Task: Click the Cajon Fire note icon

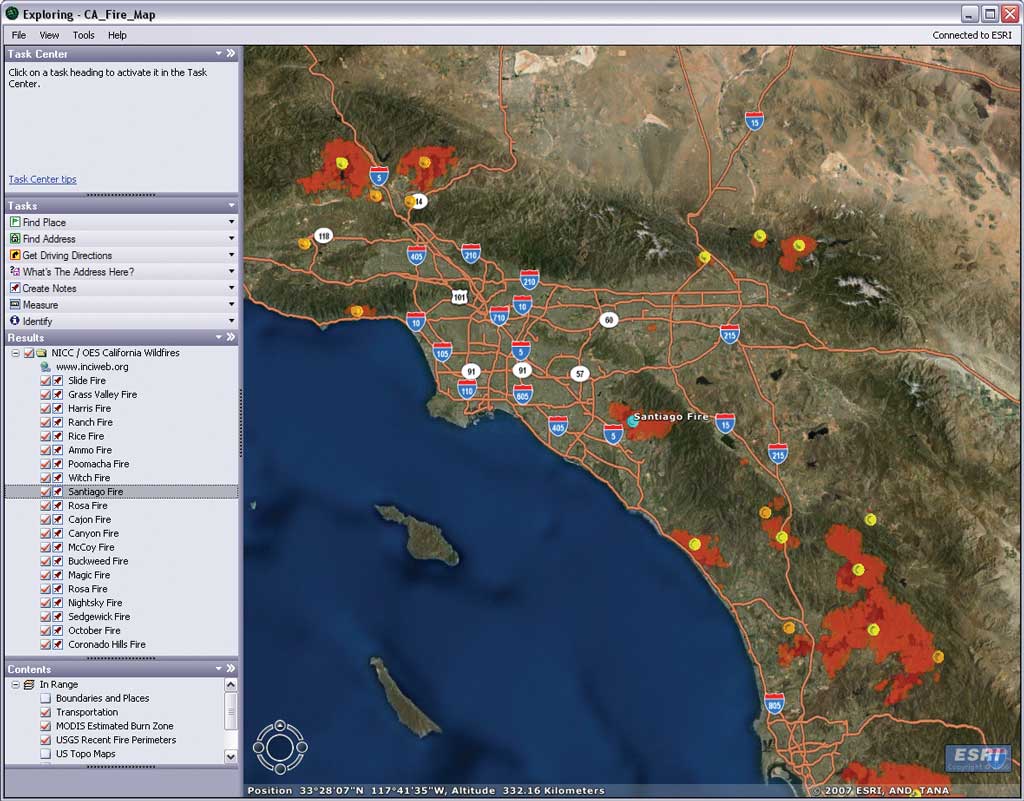Action: click(58, 520)
